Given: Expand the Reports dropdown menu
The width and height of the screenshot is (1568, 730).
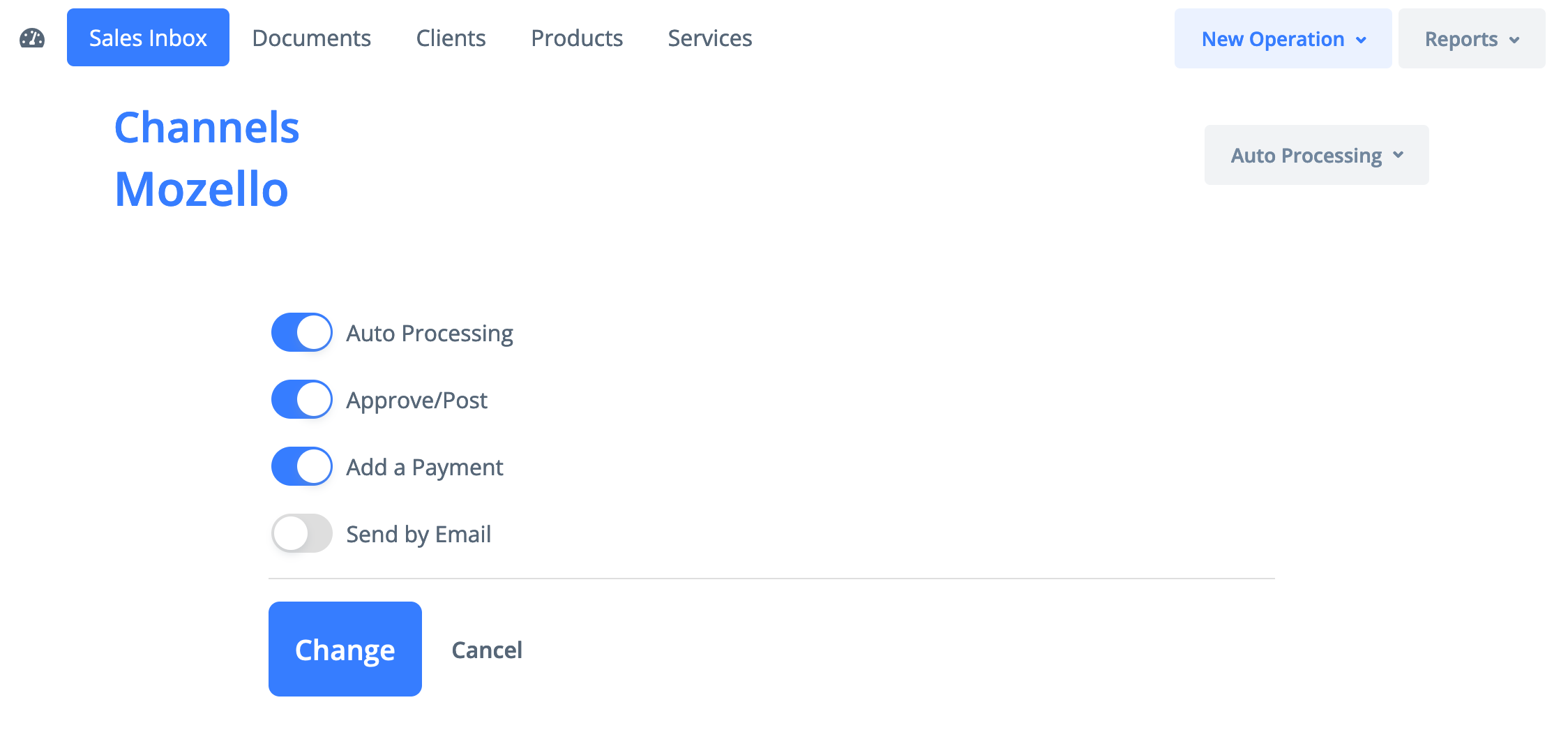Looking at the screenshot, I should 1471,39.
